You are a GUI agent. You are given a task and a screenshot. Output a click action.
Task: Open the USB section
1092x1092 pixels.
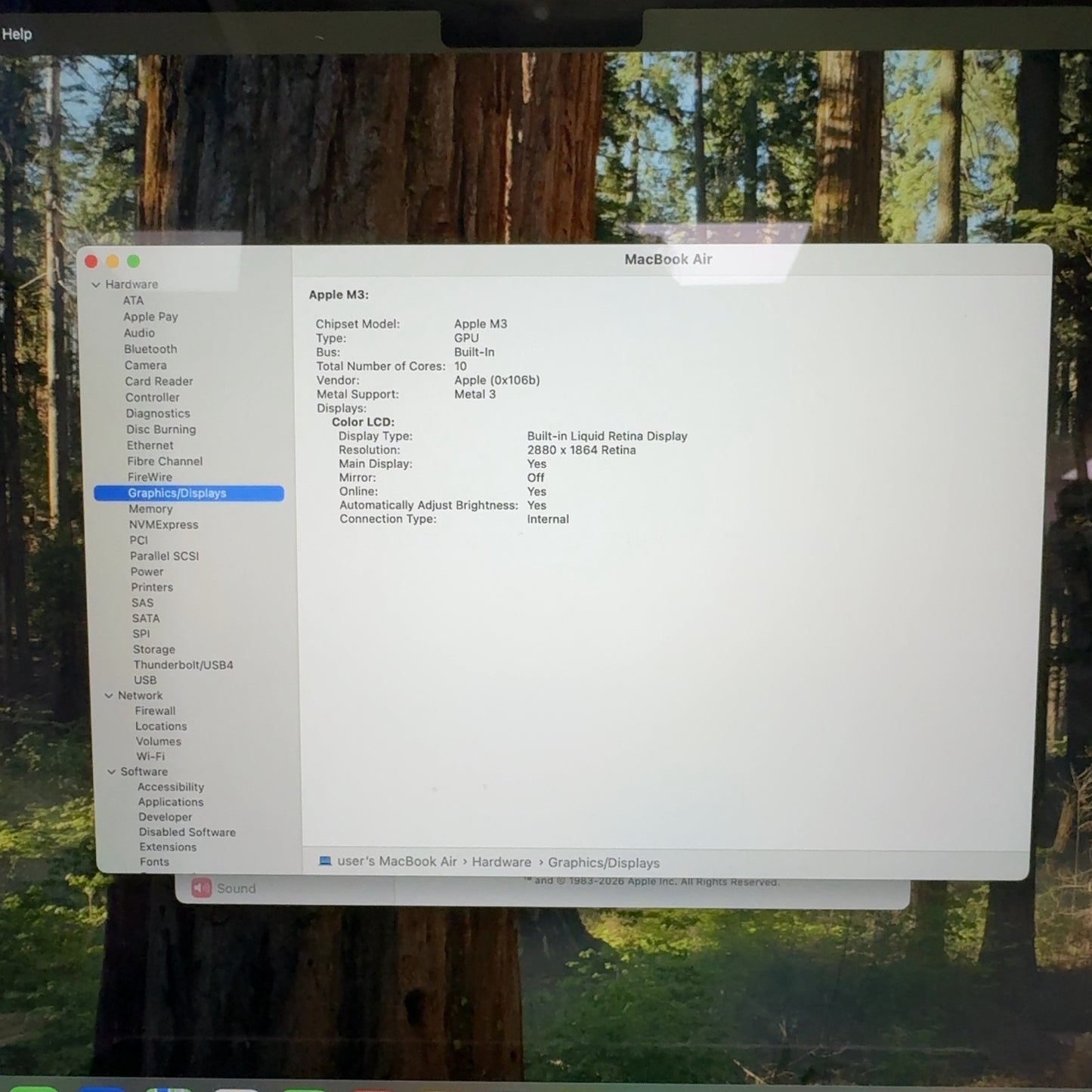point(145,680)
